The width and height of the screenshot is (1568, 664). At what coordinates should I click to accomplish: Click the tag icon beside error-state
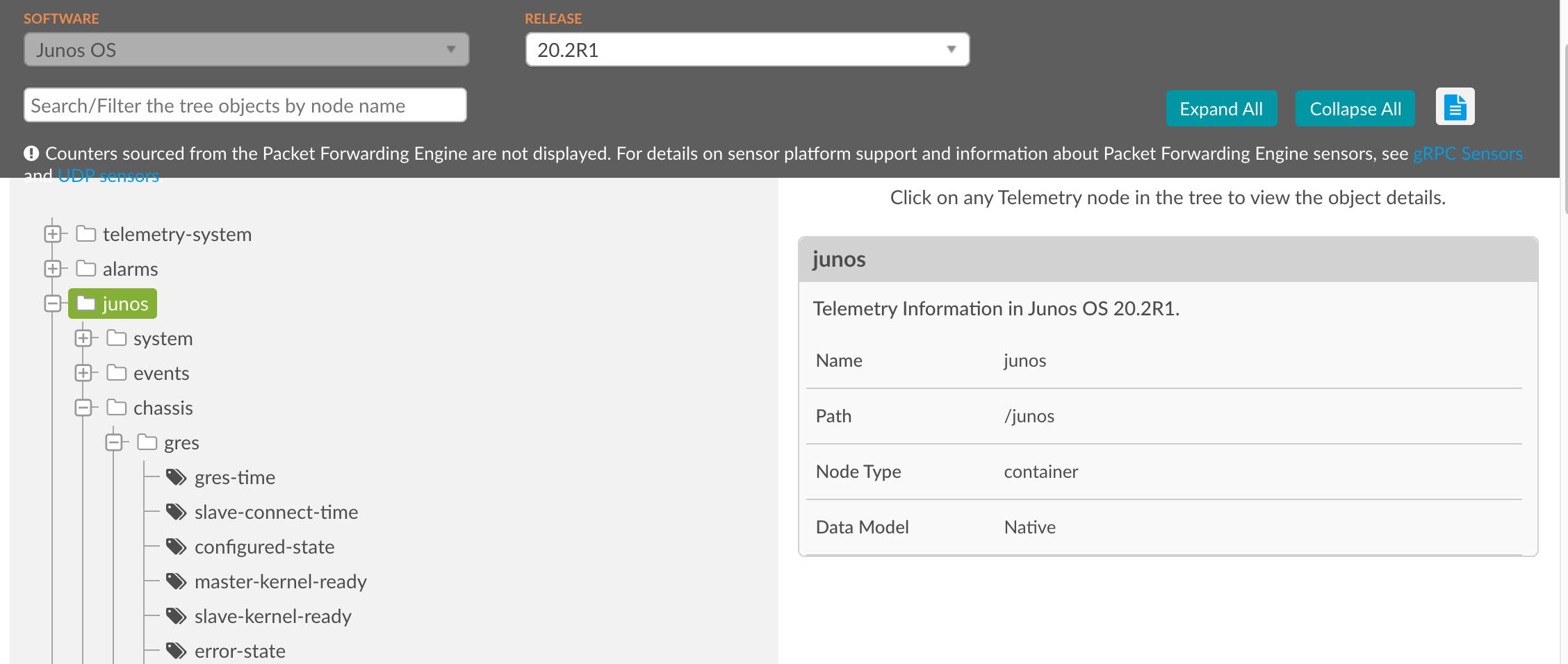[x=176, y=651]
